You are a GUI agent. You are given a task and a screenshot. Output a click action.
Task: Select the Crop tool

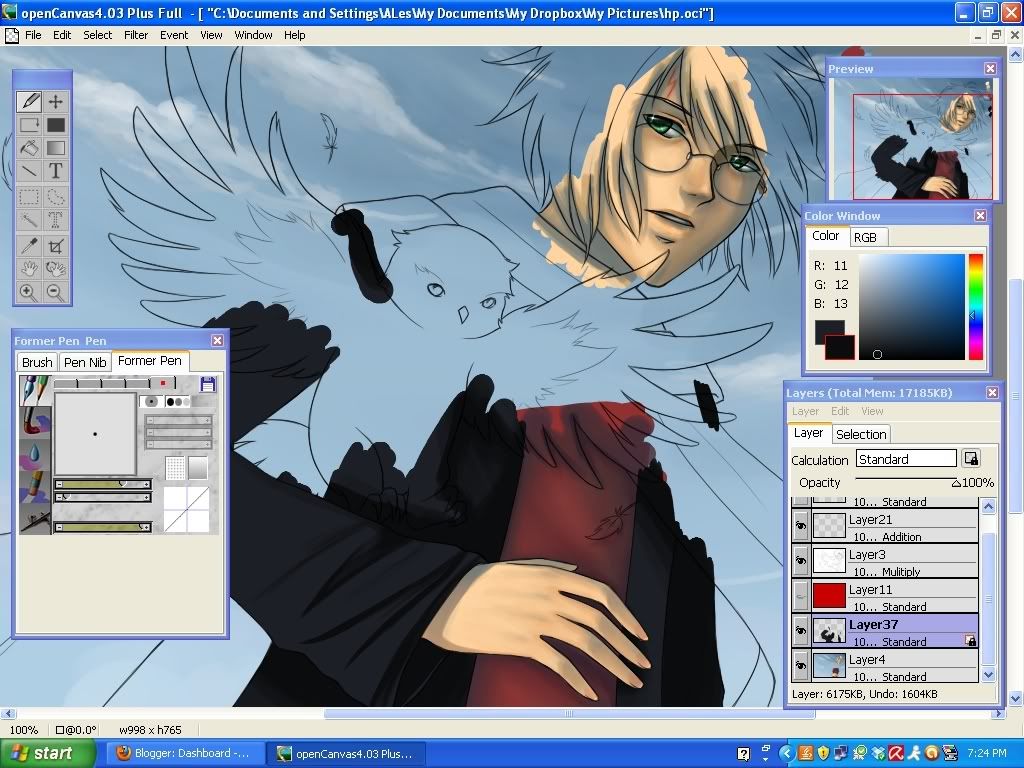pos(56,245)
